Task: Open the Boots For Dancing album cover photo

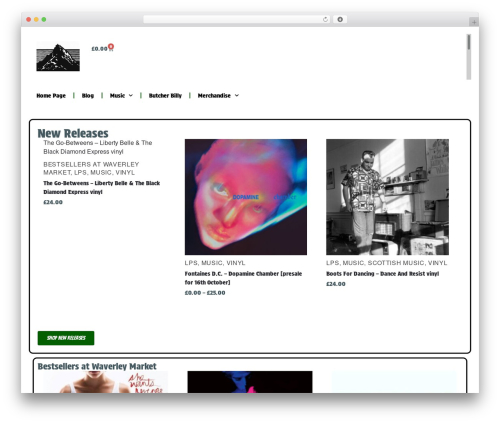Action: [x=387, y=197]
